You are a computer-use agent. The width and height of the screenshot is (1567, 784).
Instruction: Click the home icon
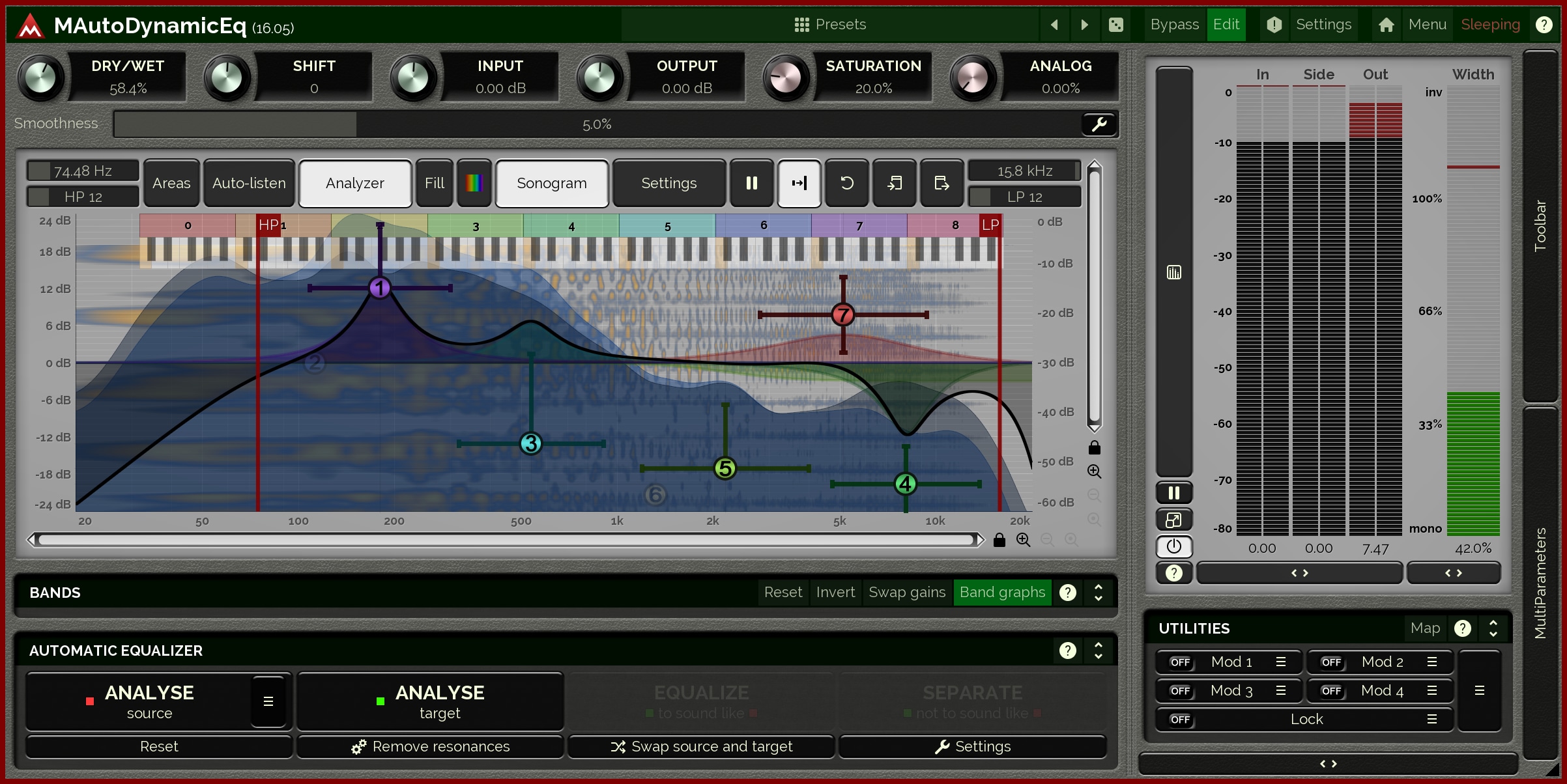[x=1387, y=25]
